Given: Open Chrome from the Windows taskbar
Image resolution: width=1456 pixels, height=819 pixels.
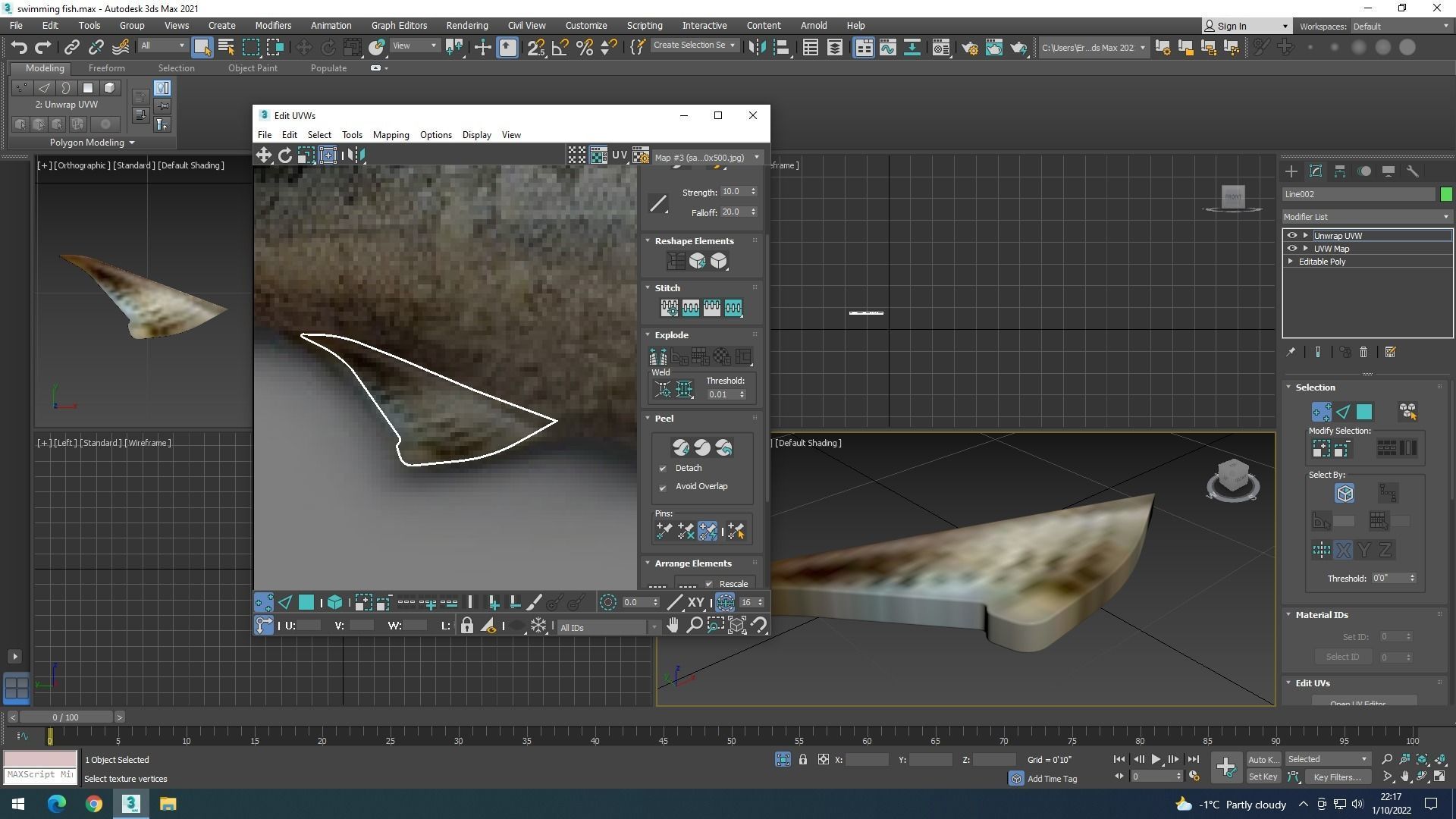Looking at the screenshot, I should pos(93,804).
